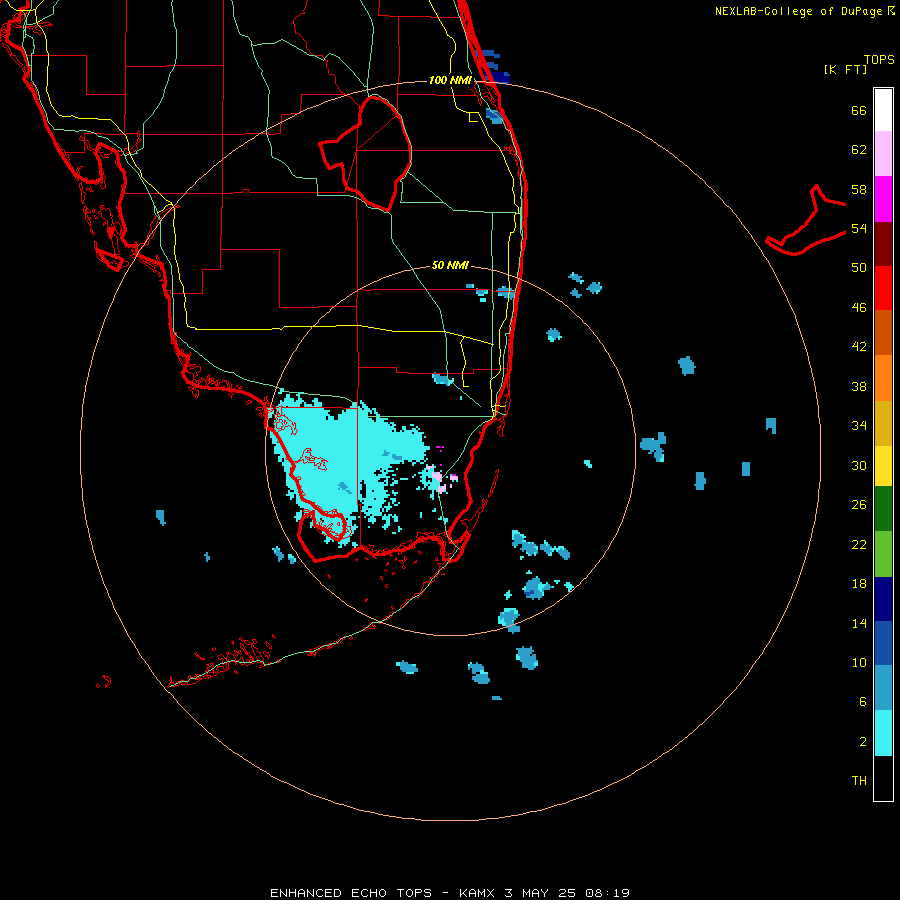
Task: Click the light pink legend swatch
Action: (x=883, y=154)
